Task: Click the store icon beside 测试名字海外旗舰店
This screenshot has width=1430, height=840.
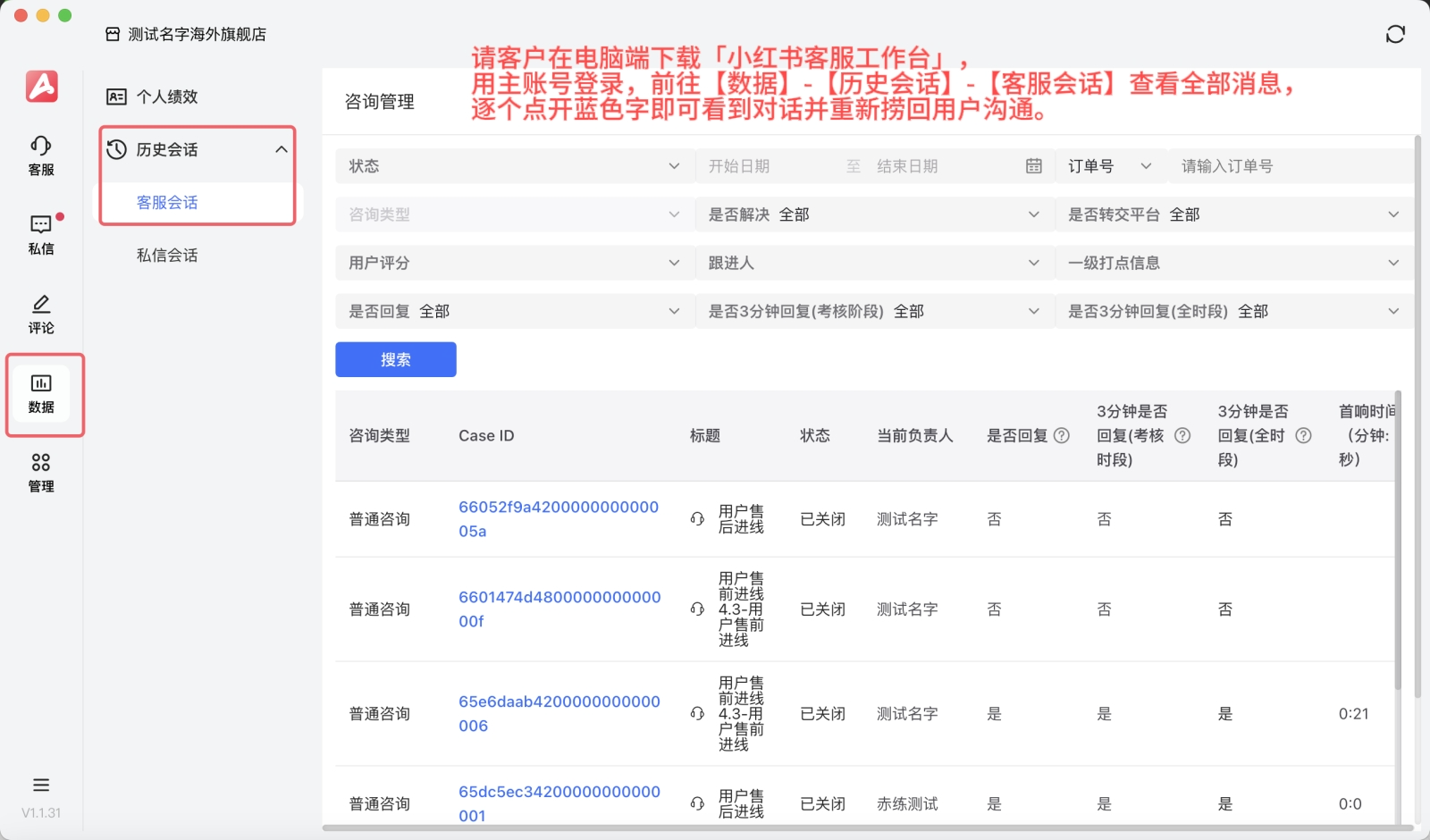Action: coord(113,34)
